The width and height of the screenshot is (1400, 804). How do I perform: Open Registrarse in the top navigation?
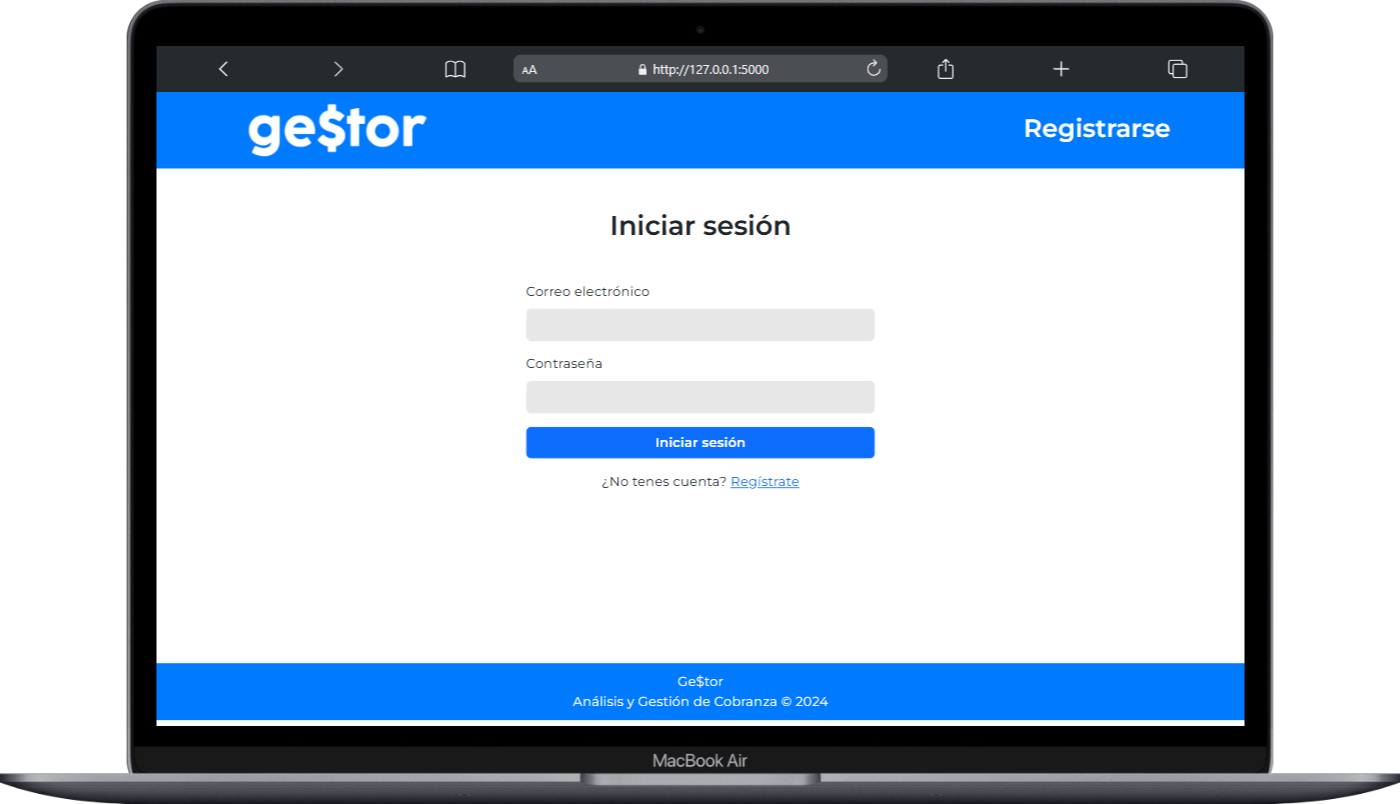pyautogui.click(x=1096, y=129)
